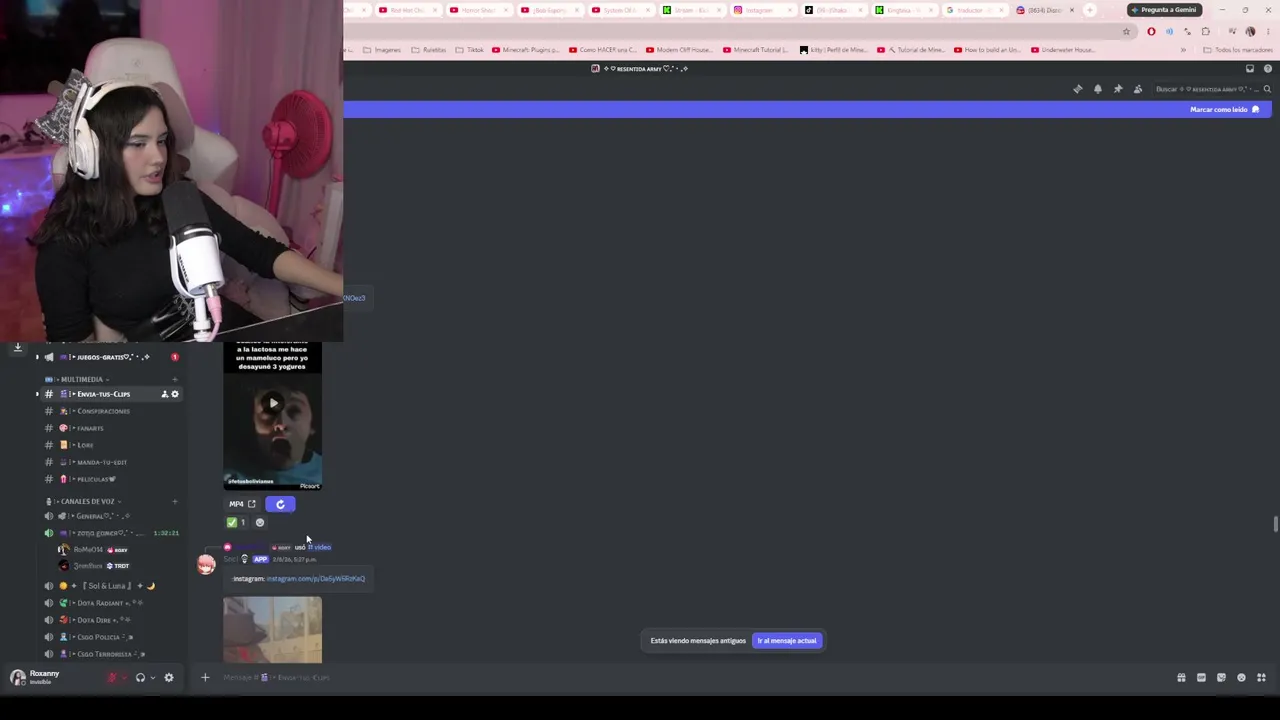Image resolution: width=1280 pixels, height=720 pixels.
Task: Open microphone input options dropdown
Action: tap(124, 678)
